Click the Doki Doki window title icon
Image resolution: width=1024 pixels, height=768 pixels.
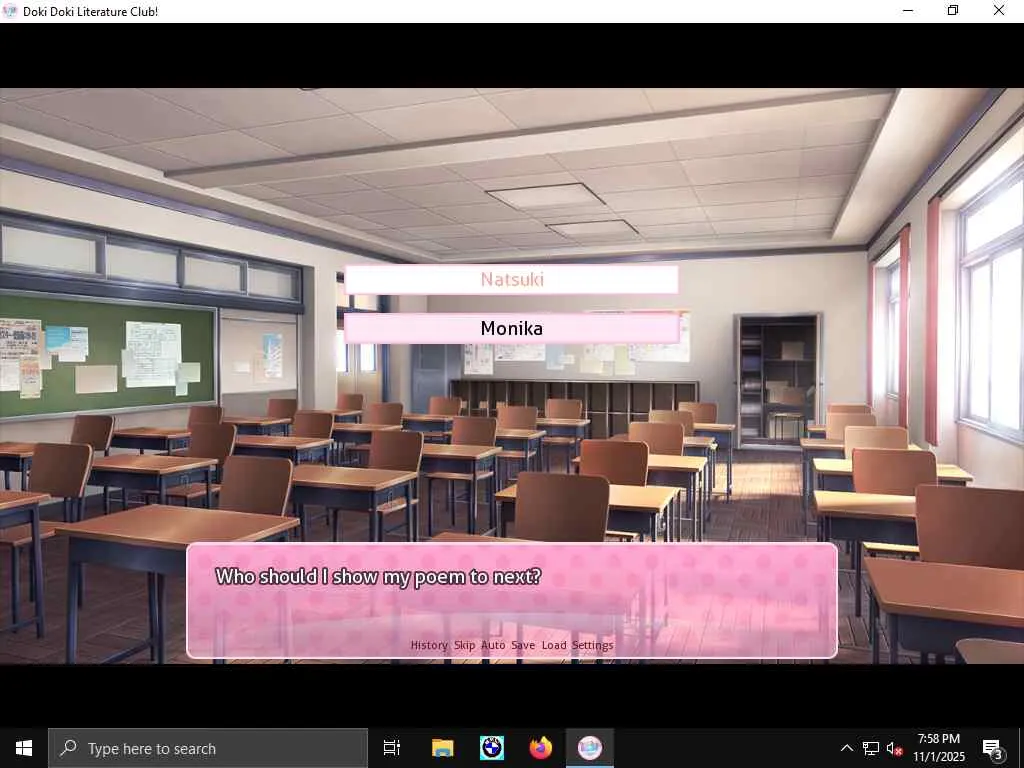[10, 11]
